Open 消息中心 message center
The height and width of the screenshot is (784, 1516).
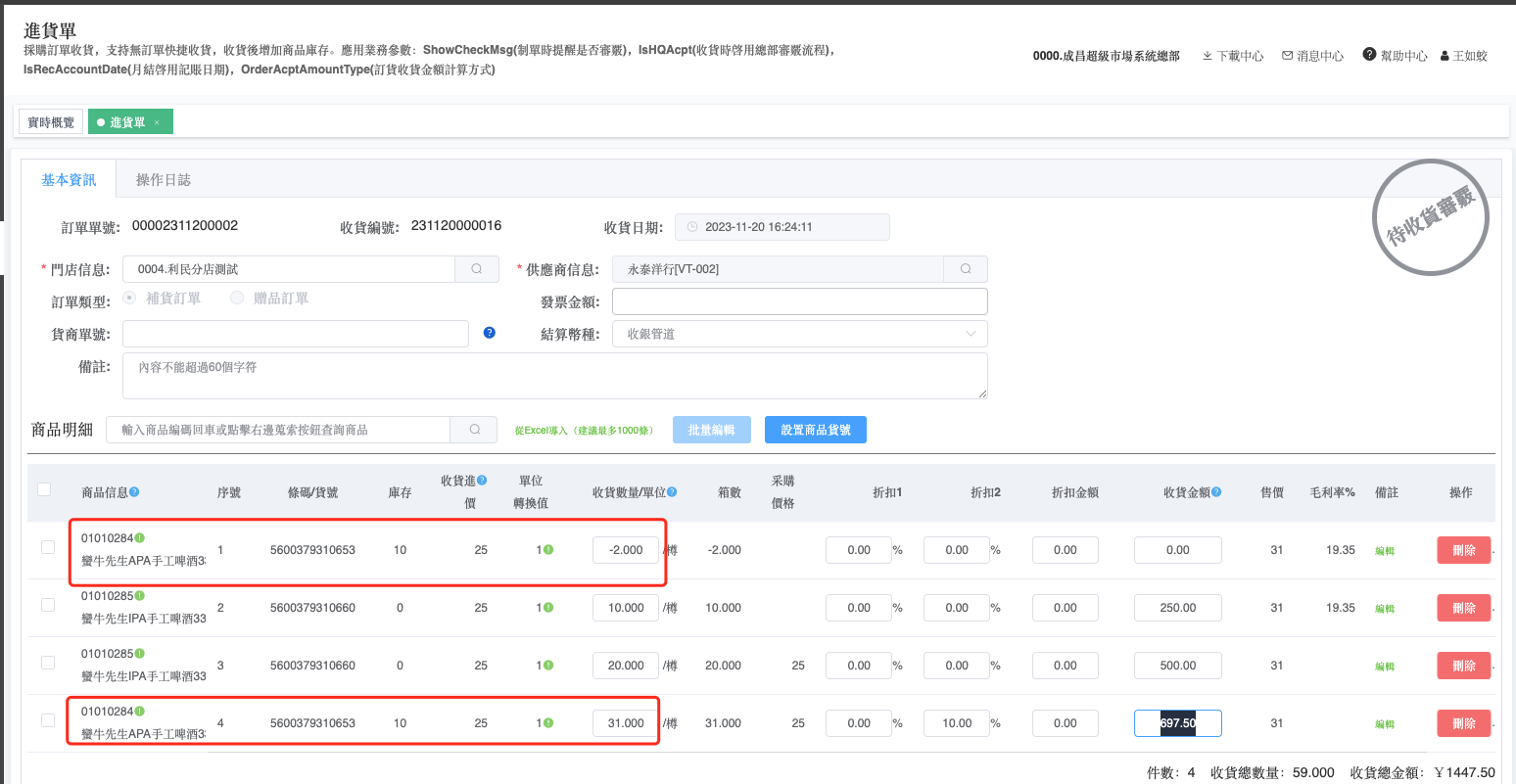tap(1312, 56)
